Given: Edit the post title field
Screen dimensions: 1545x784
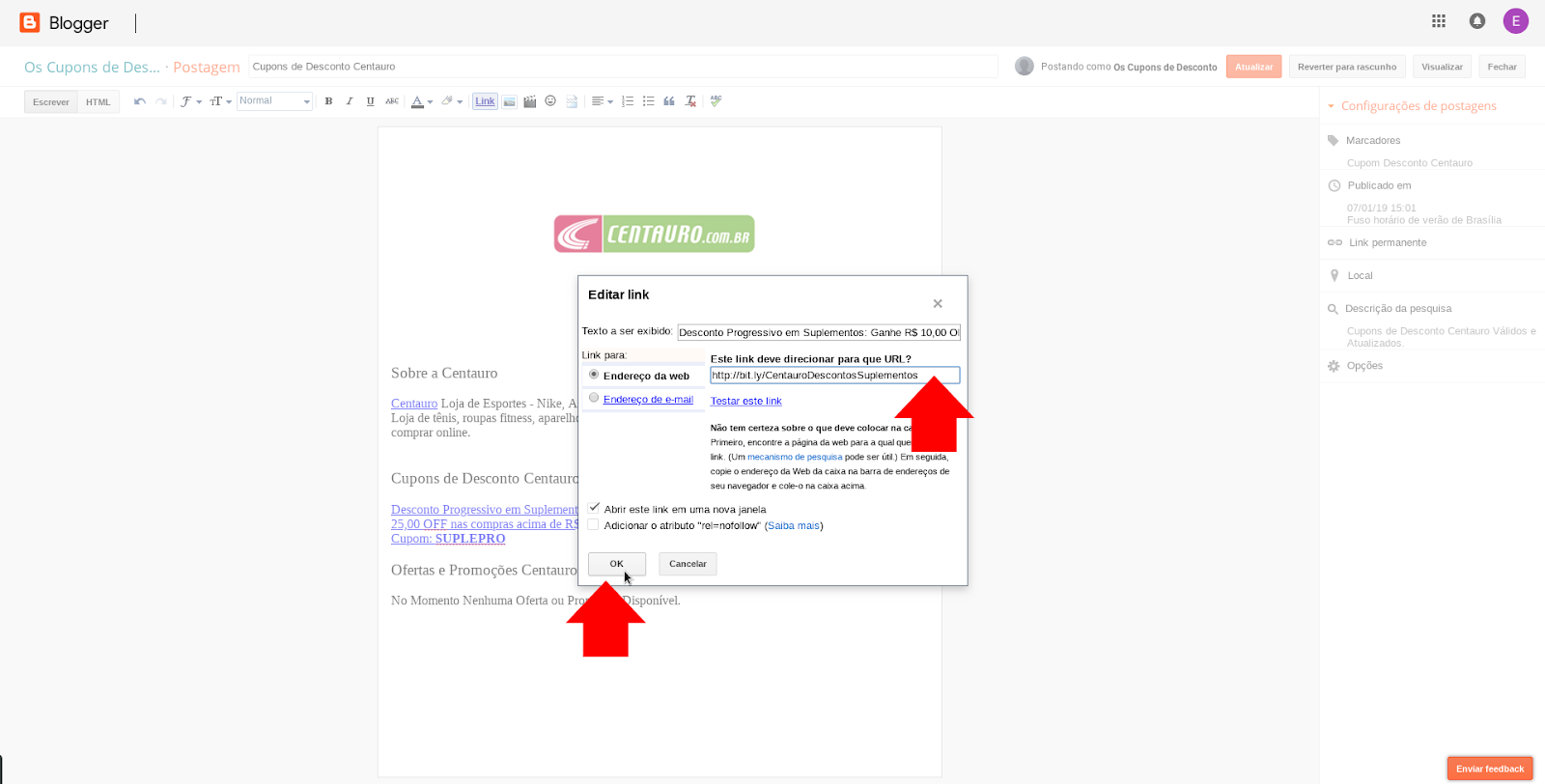Looking at the screenshot, I should (x=623, y=67).
